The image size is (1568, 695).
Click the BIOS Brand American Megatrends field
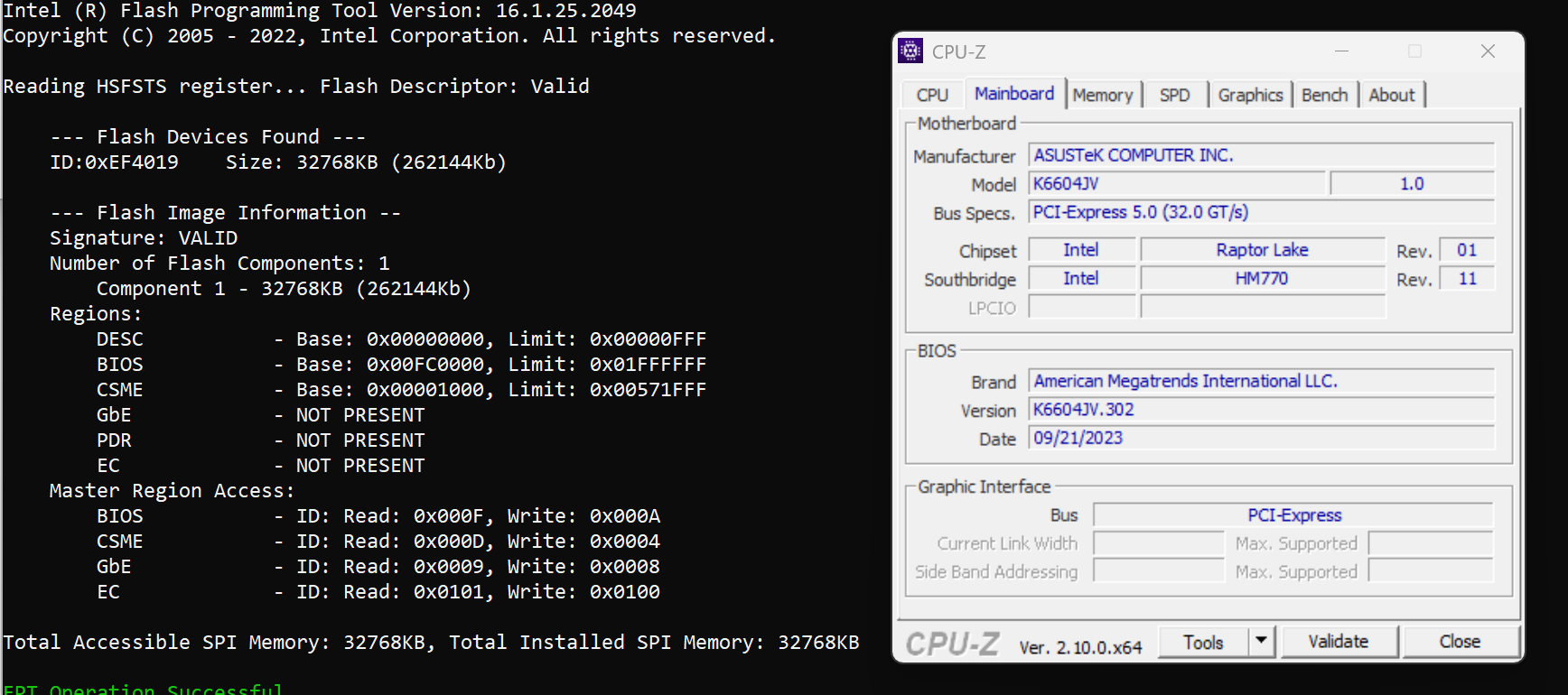click(x=1262, y=381)
